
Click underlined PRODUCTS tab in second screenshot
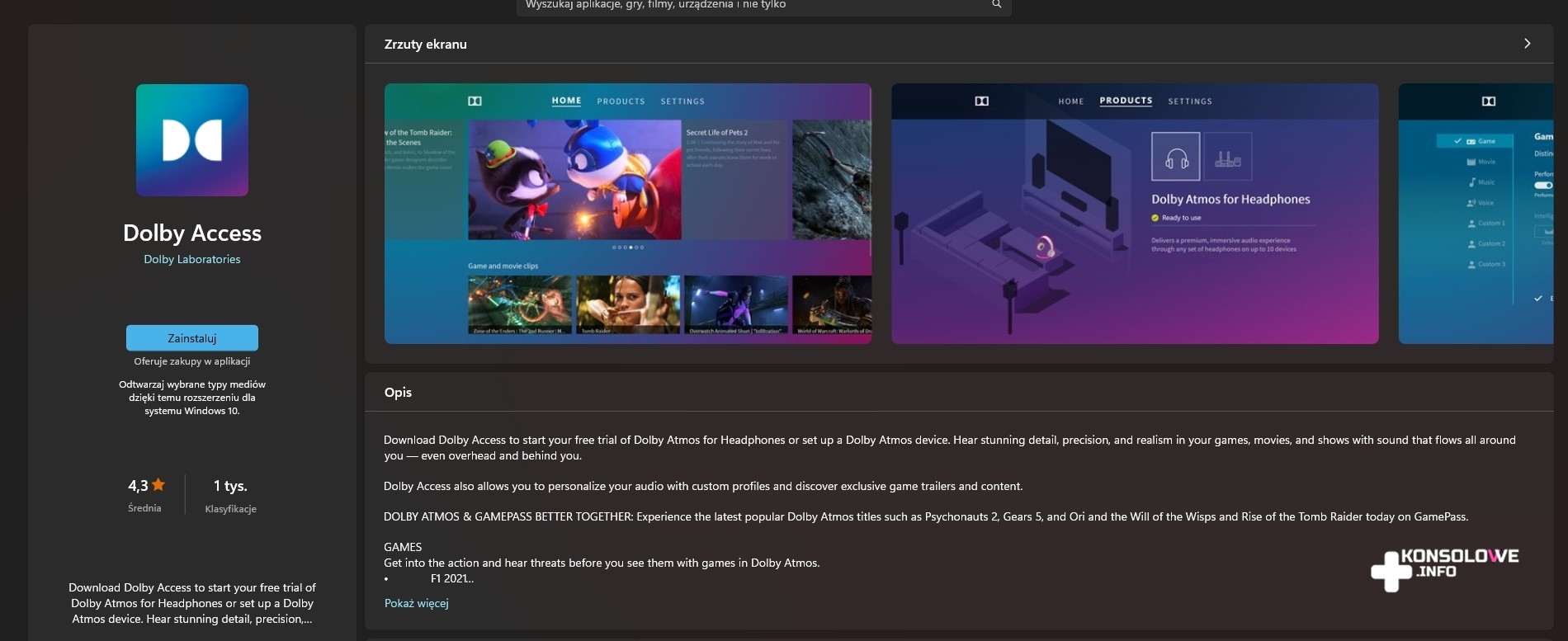[x=1126, y=101]
